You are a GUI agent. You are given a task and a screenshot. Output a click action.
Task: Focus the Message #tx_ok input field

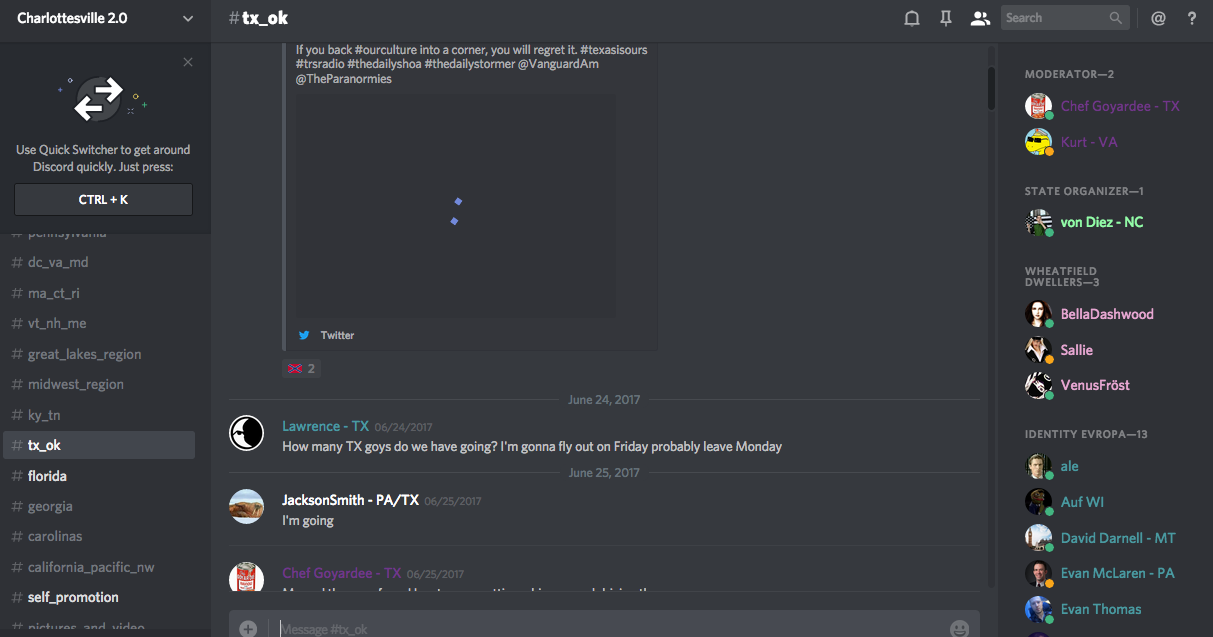click(610, 629)
